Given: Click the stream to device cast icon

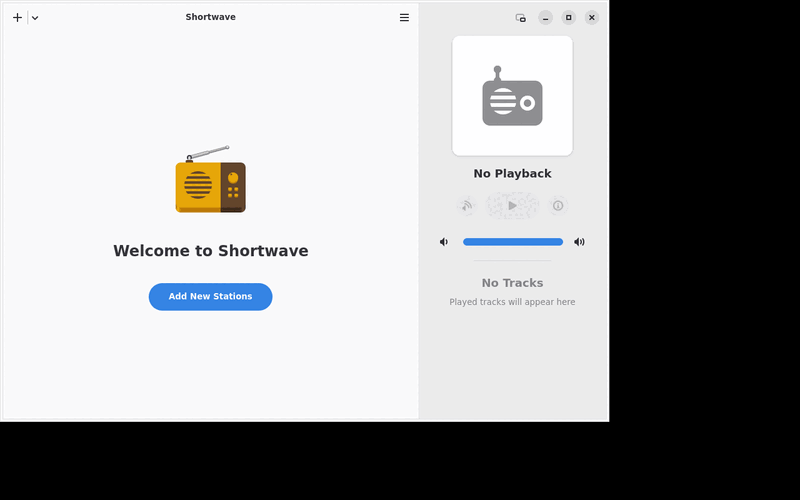Looking at the screenshot, I should coord(466,206).
